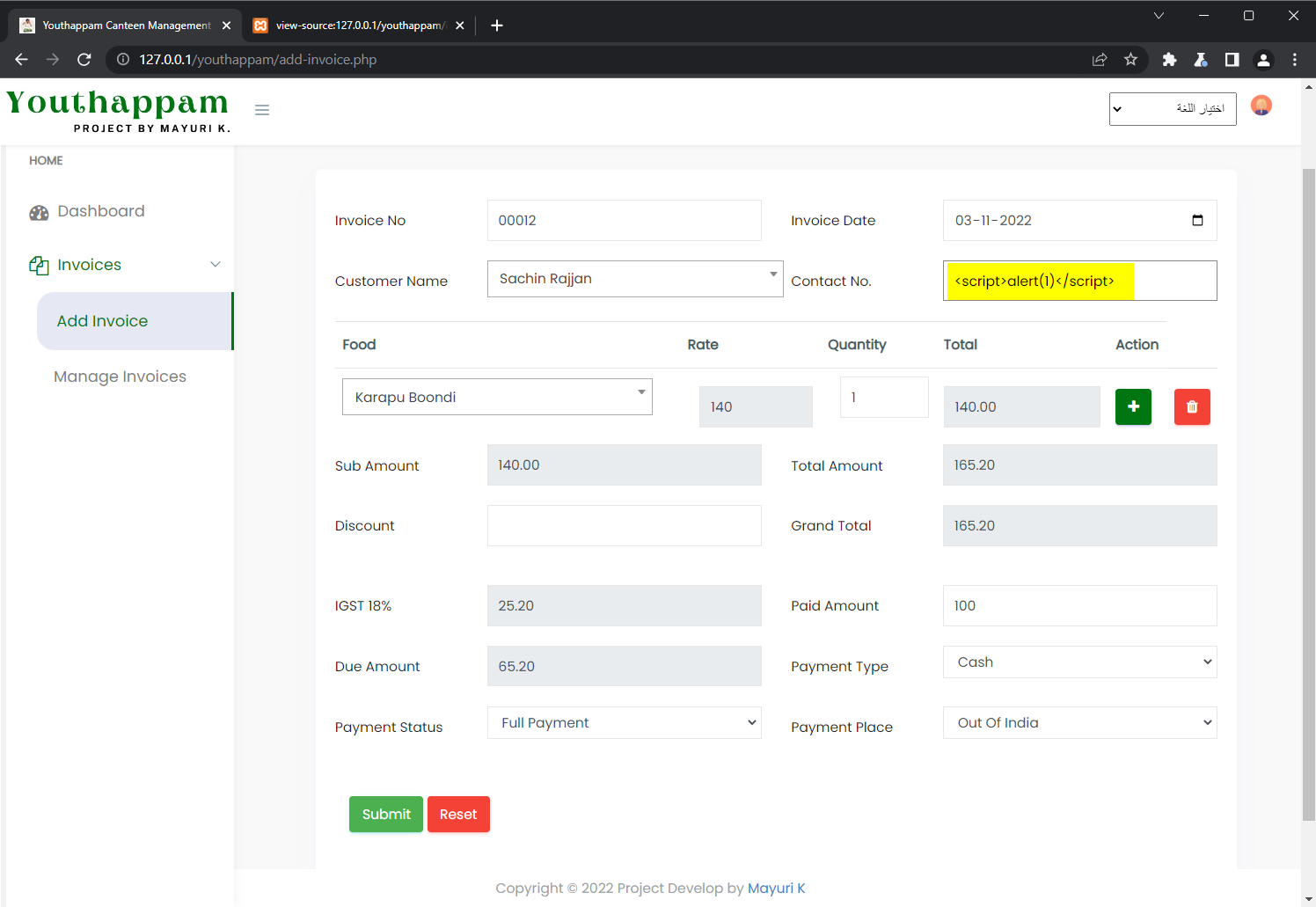Viewport: 1316px width, 907px height.
Task: Click the green add food row button
Action: [1133, 406]
